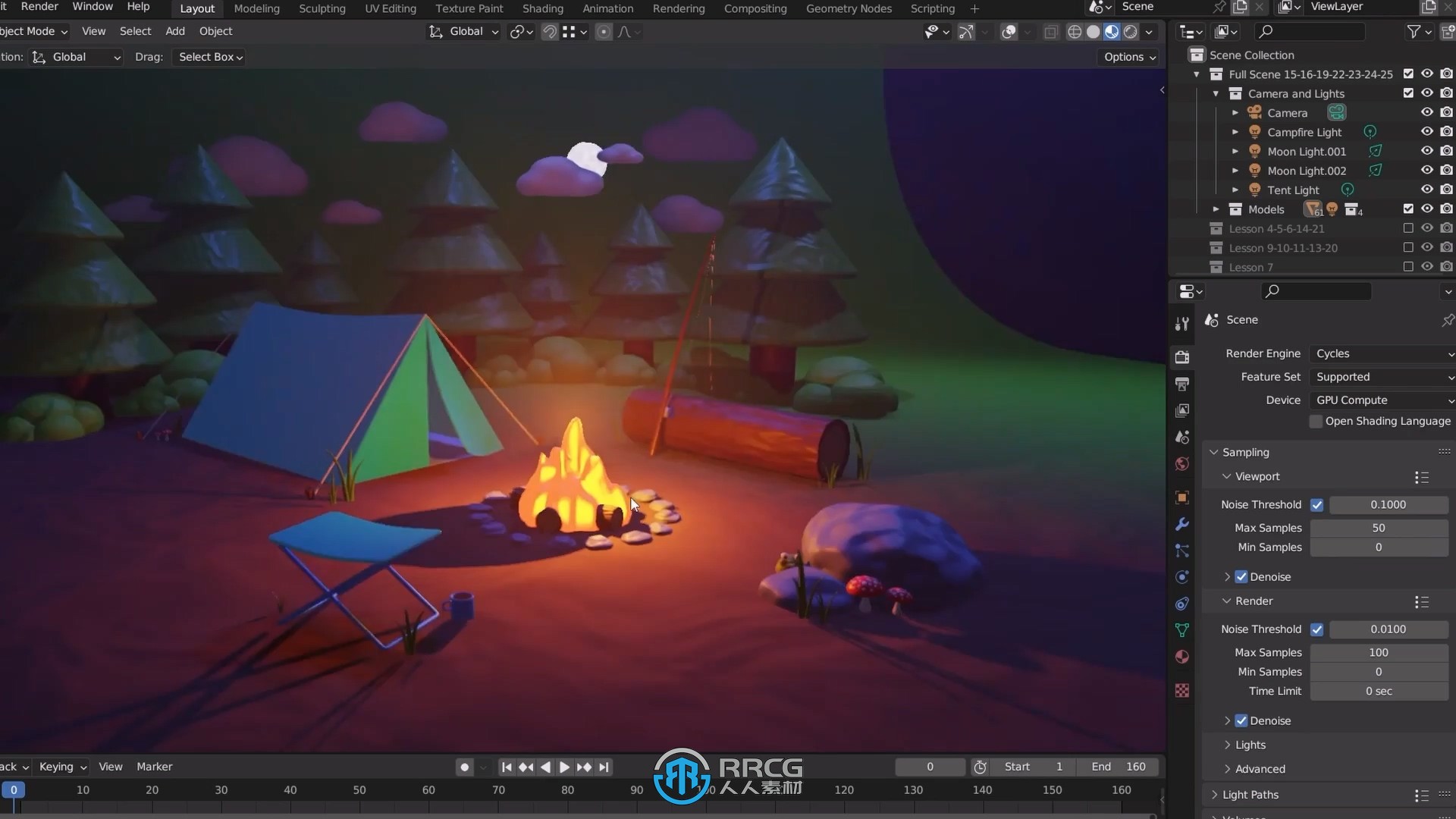Open Drag Select Box dropdown
The height and width of the screenshot is (819, 1456).
(x=209, y=57)
